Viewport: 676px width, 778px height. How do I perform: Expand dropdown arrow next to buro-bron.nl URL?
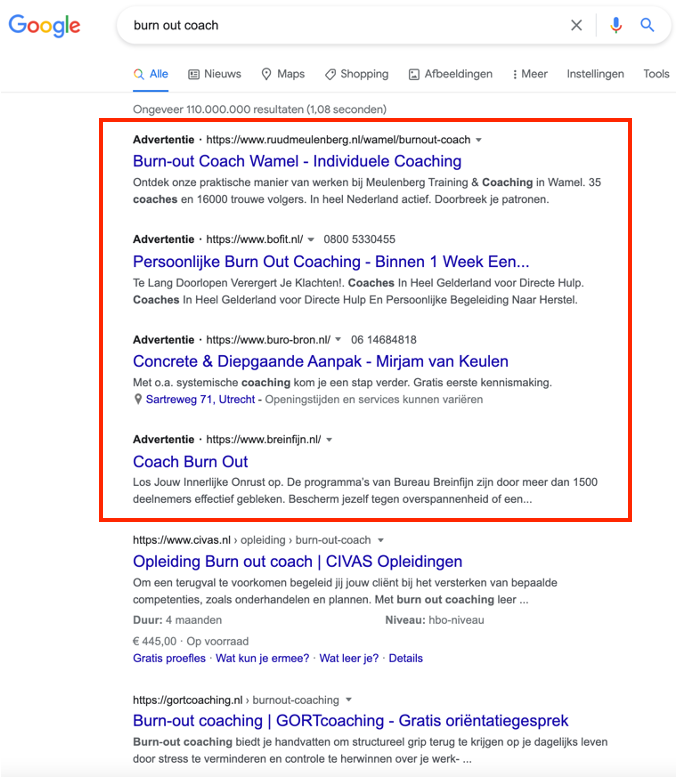coord(338,339)
